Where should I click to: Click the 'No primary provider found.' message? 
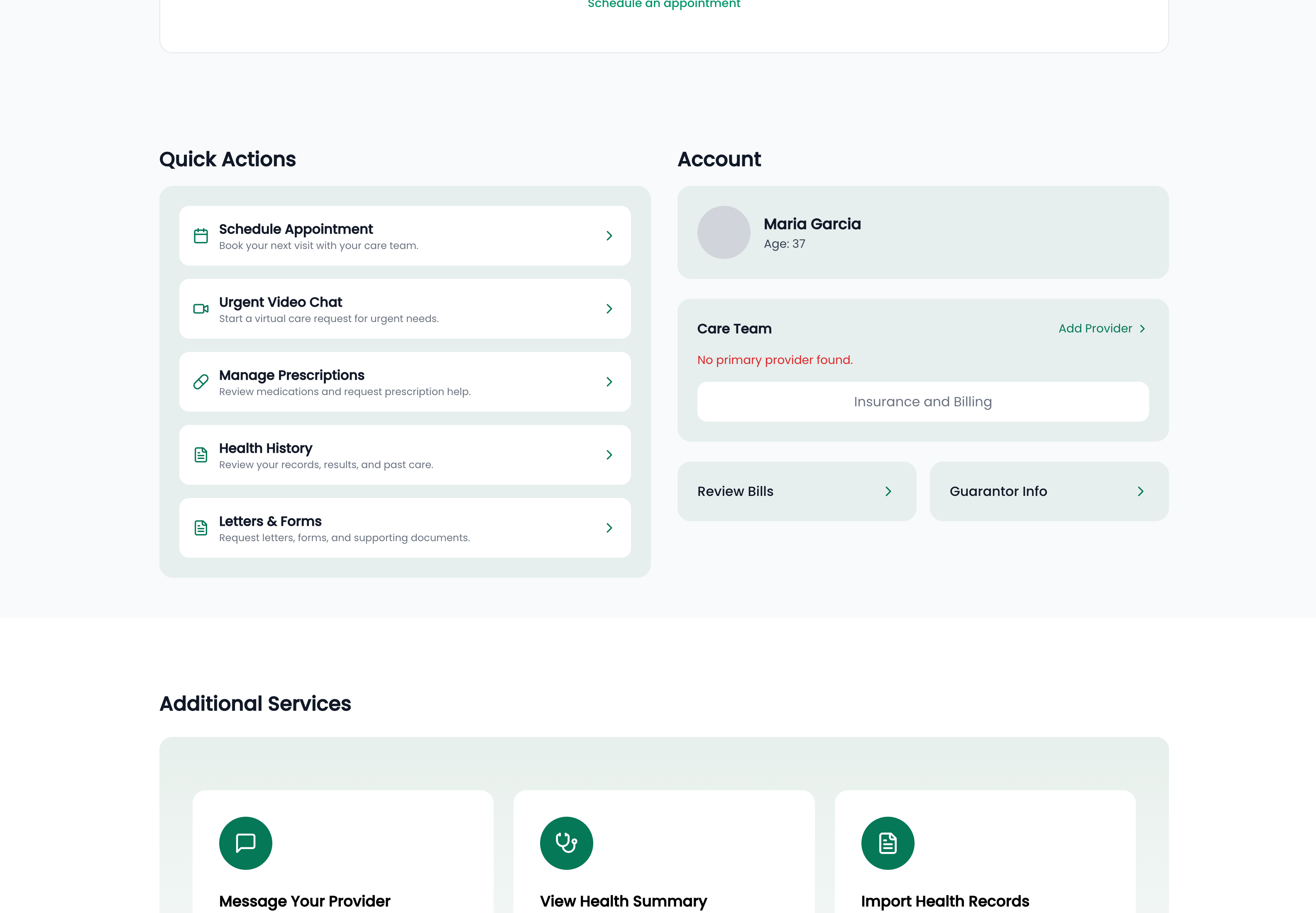tap(775, 360)
